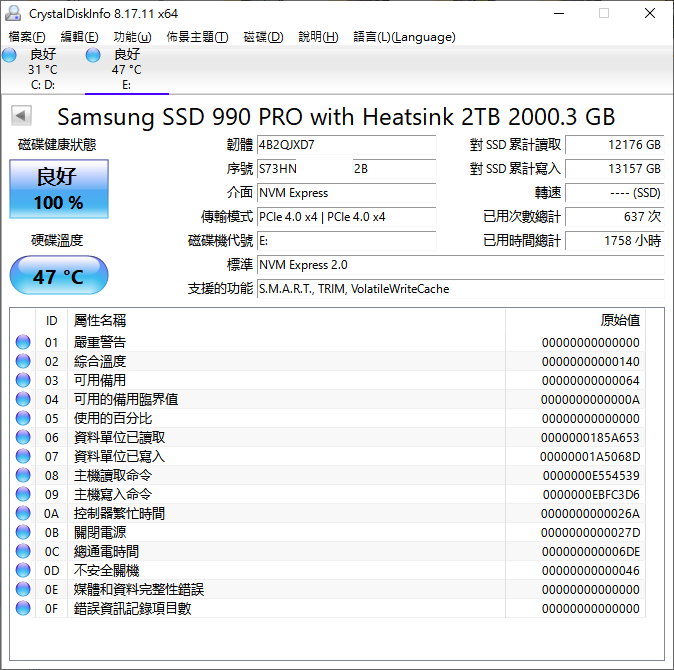This screenshot has width=674, height=670.
Task: Click the 硬碟溫度 label
Action: tap(57, 240)
